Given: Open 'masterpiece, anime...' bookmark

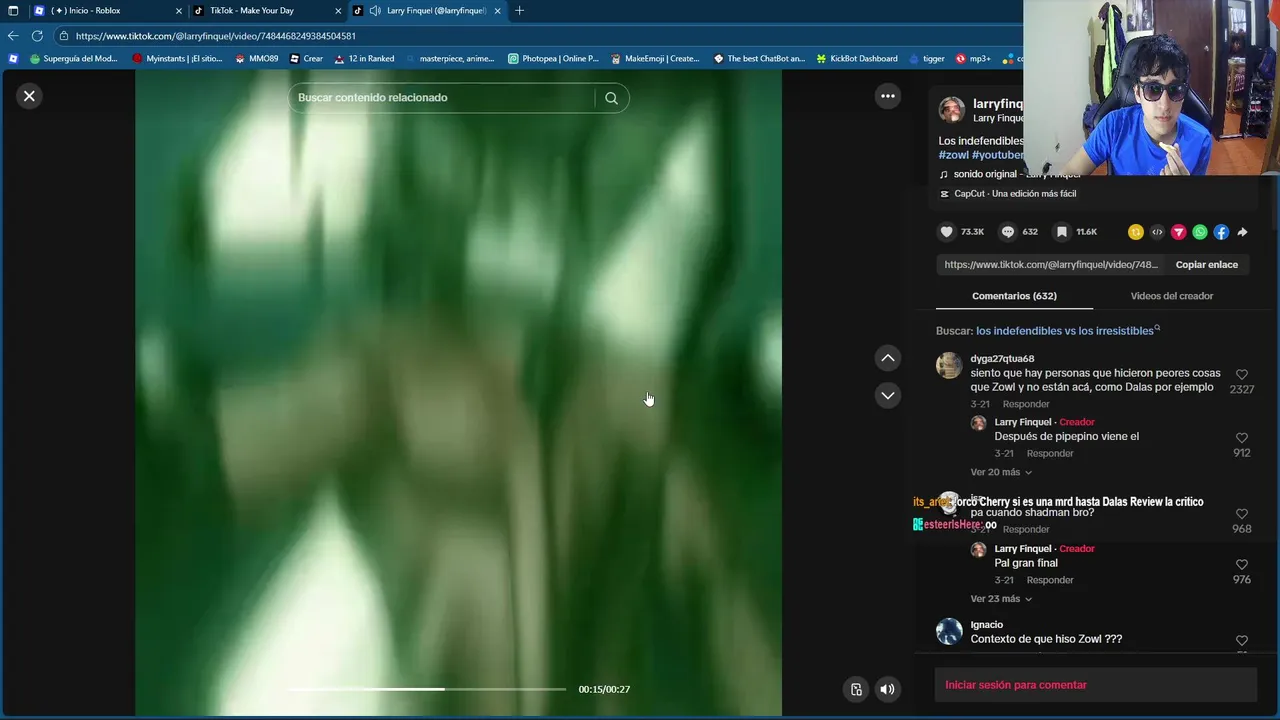Looking at the screenshot, I should [x=450, y=59].
